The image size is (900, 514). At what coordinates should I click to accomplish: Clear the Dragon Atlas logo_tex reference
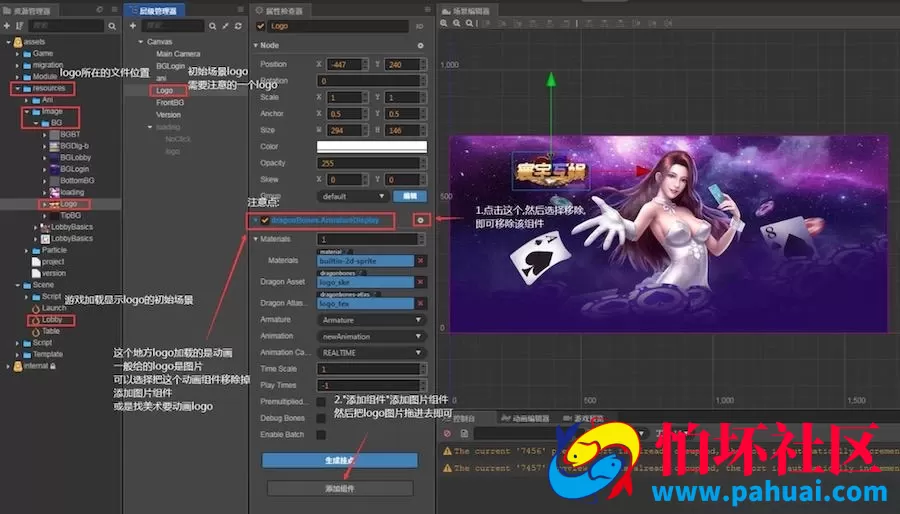click(x=421, y=303)
